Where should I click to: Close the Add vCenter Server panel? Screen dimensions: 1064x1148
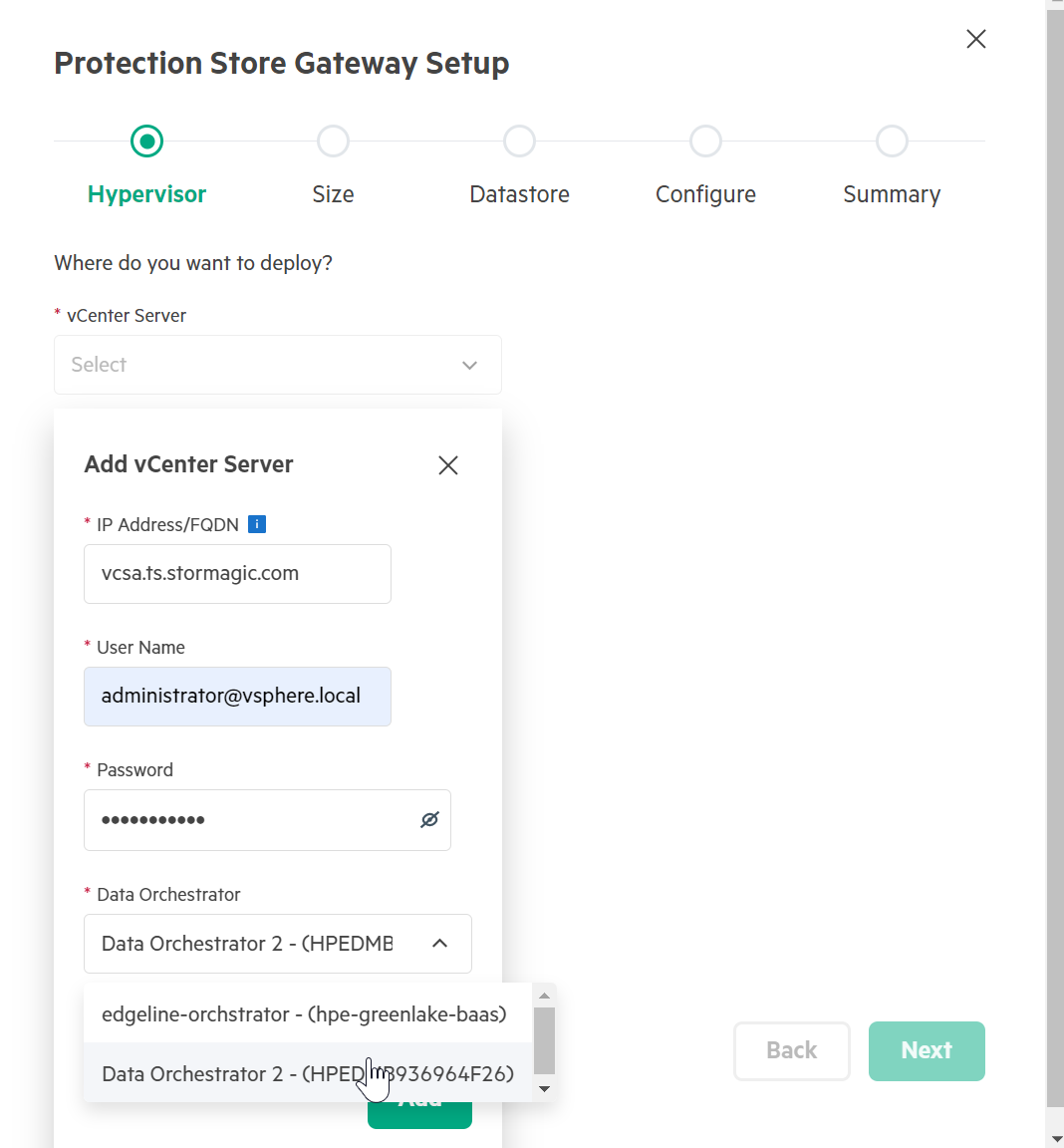pyautogui.click(x=448, y=465)
